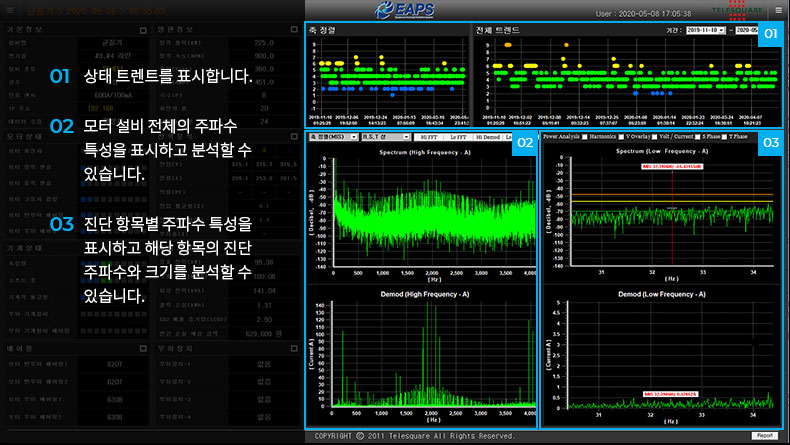The width and height of the screenshot is (790, 445).
Task: Click the Report button
Action: point(764,435)
